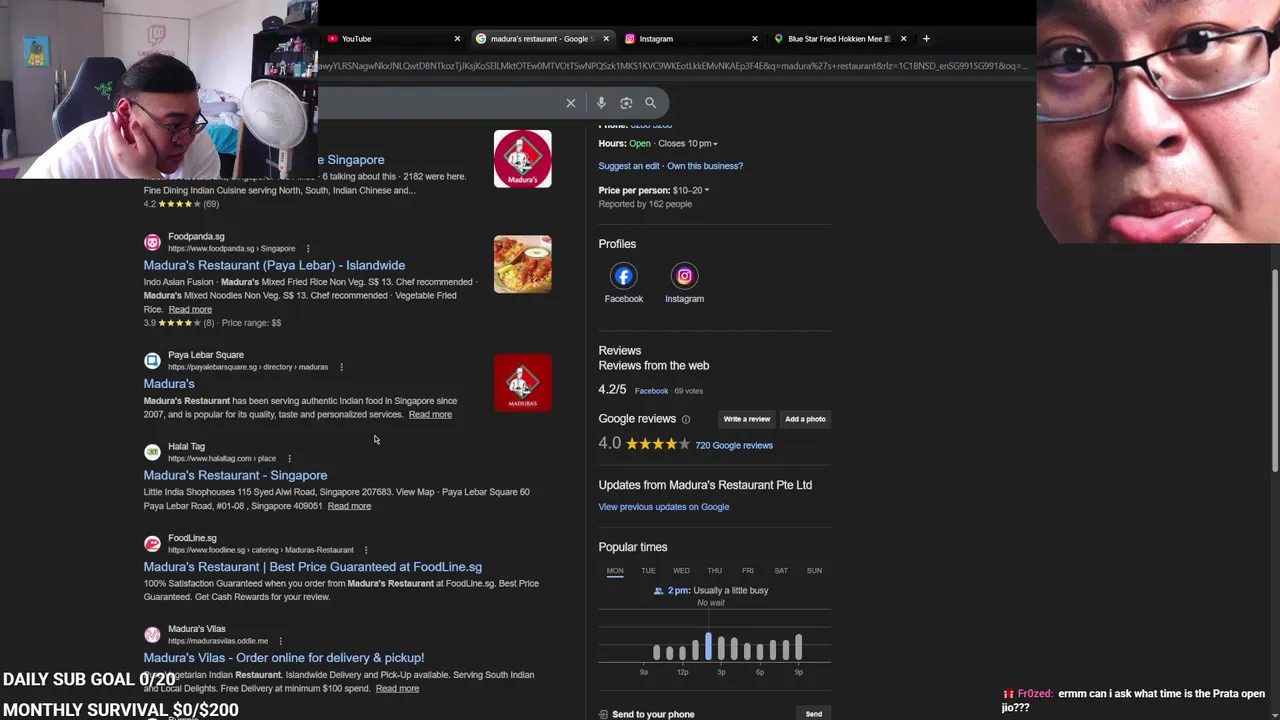Viewport: 1280px width, 720px height.
Task: Click the Foodpanda.sg site favicon
Action: click(x=152, y=242)
